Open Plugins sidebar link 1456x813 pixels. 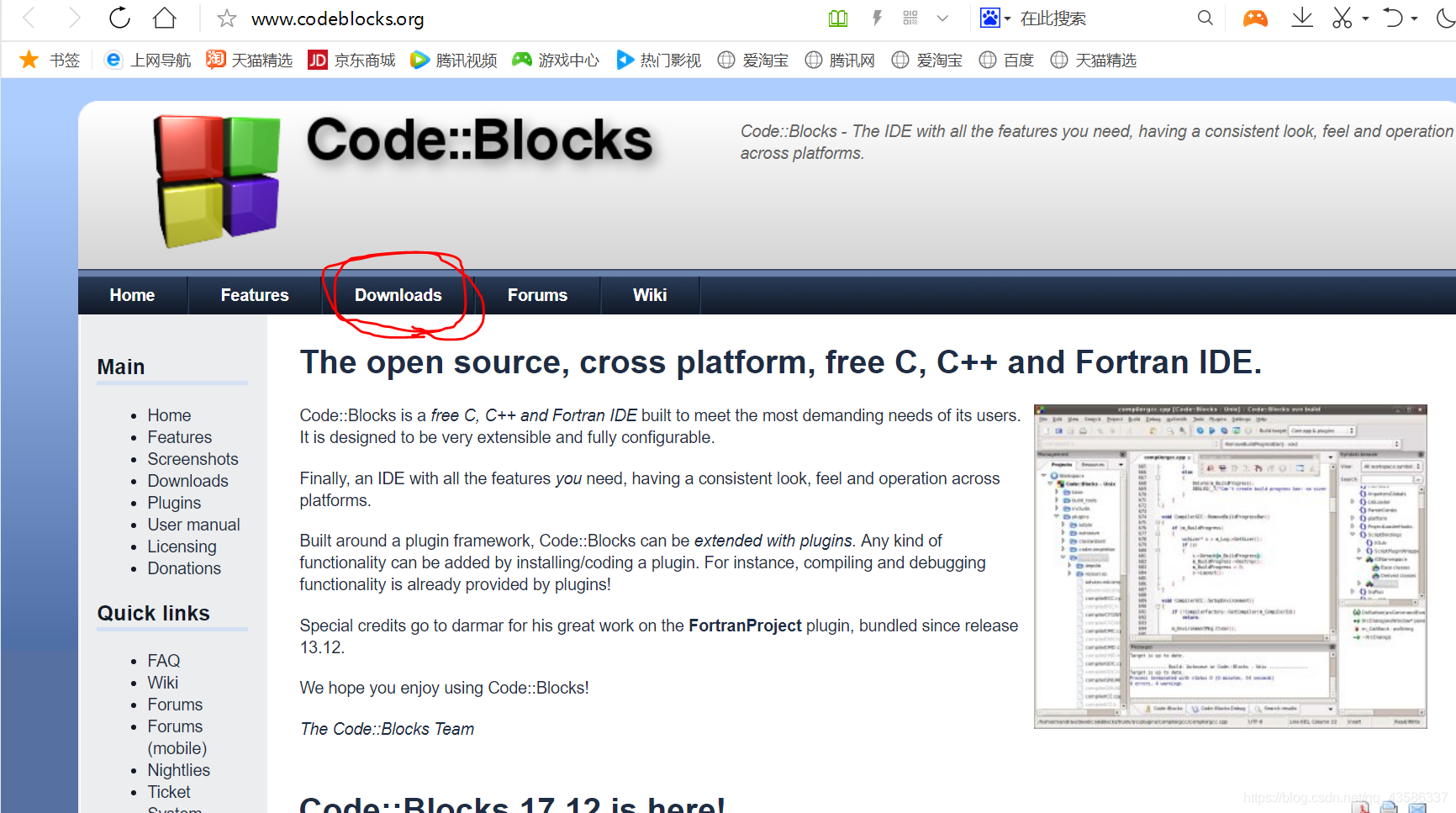[174, 503]
